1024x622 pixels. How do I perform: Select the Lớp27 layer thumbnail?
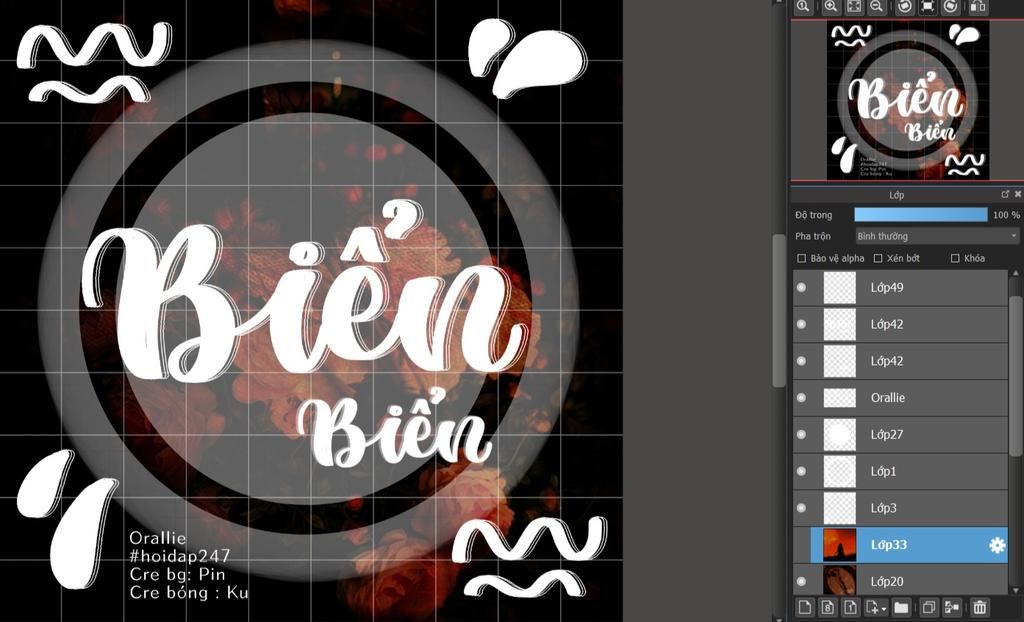tap(840, 434)
